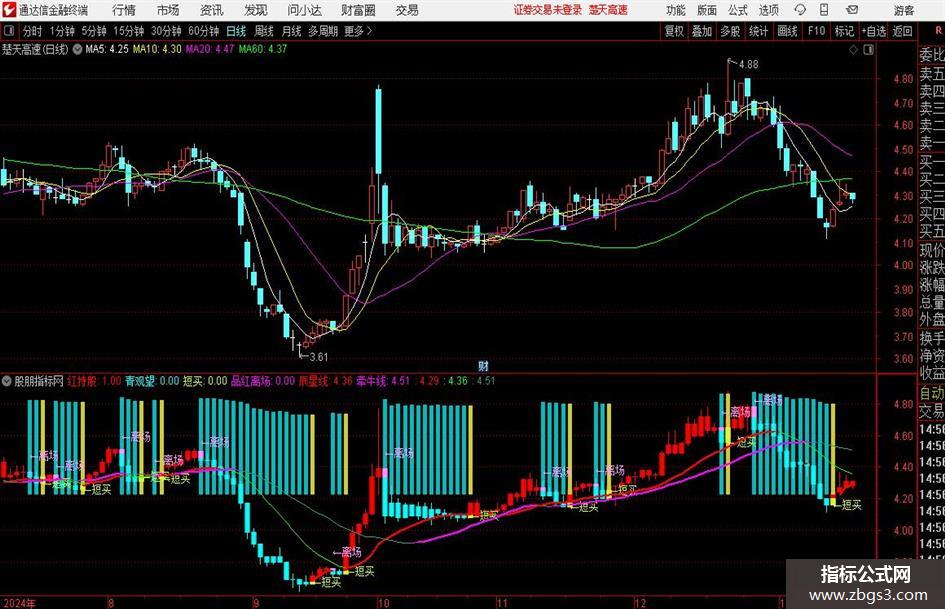The height and width of the screenshot is (609, 945).
Task: Click the 2024年 label on the time axis
Action: (19, 602)
